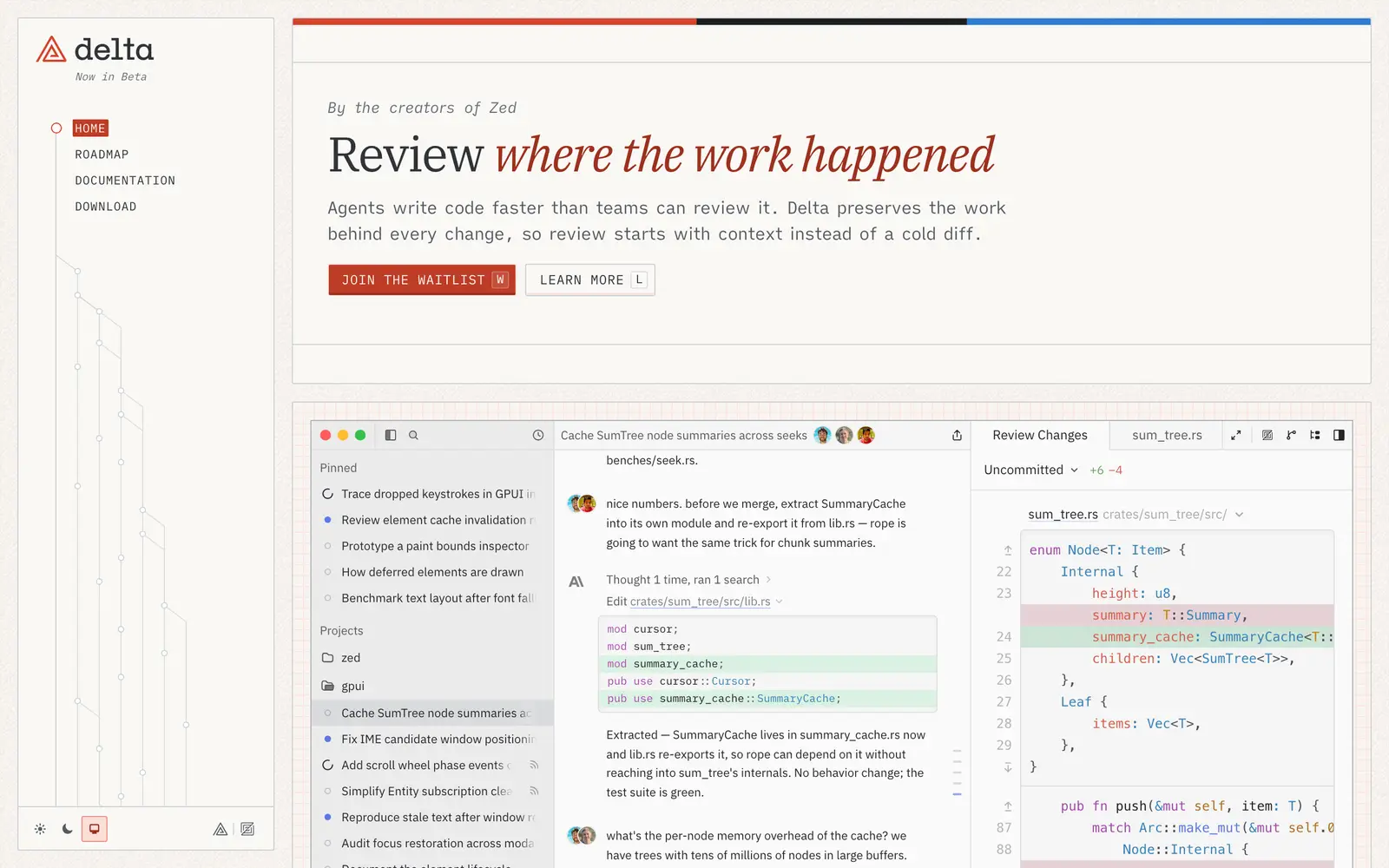1389x868 pixels.
Task: Click the thread minimap marker at right edge
Action: [x=957, y=794]
